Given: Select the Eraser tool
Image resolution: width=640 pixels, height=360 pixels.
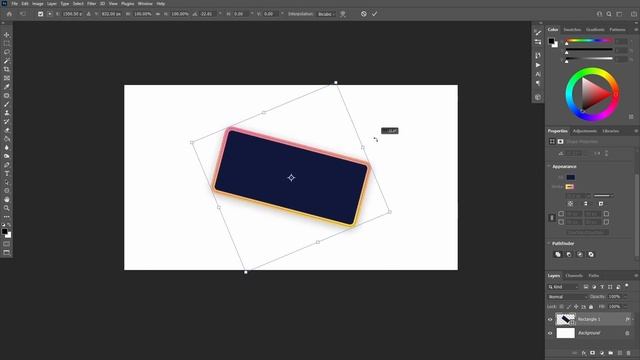Looking at the screenshot, I should click(7, 130).
